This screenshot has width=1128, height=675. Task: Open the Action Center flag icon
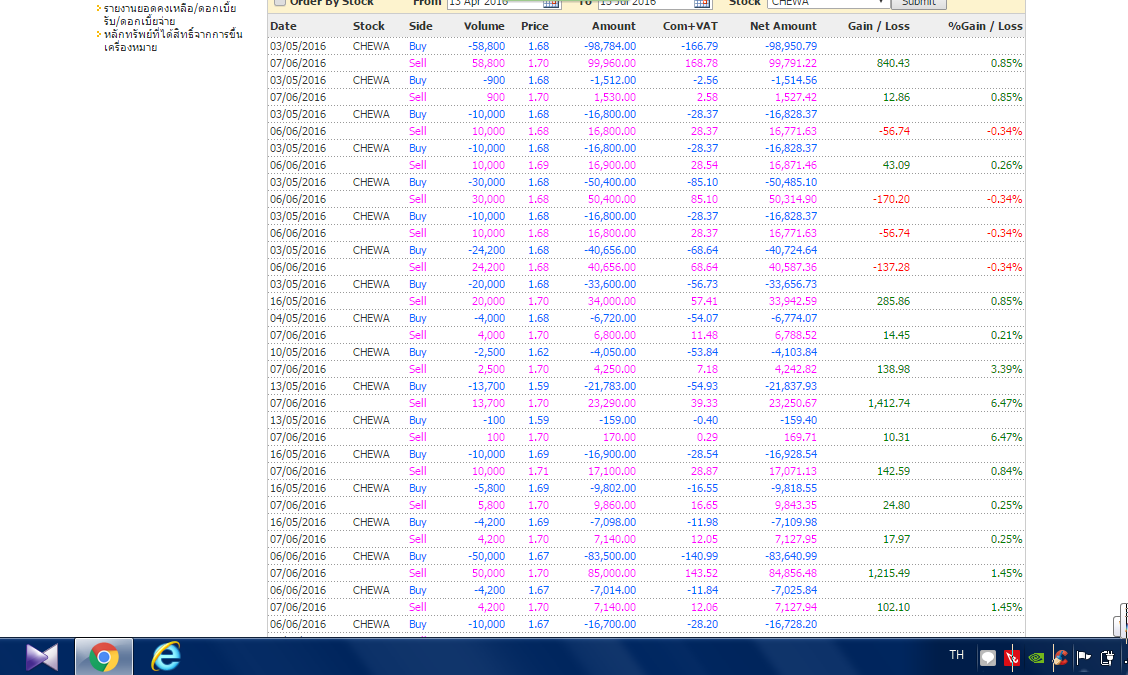[x=1083, y=658]
